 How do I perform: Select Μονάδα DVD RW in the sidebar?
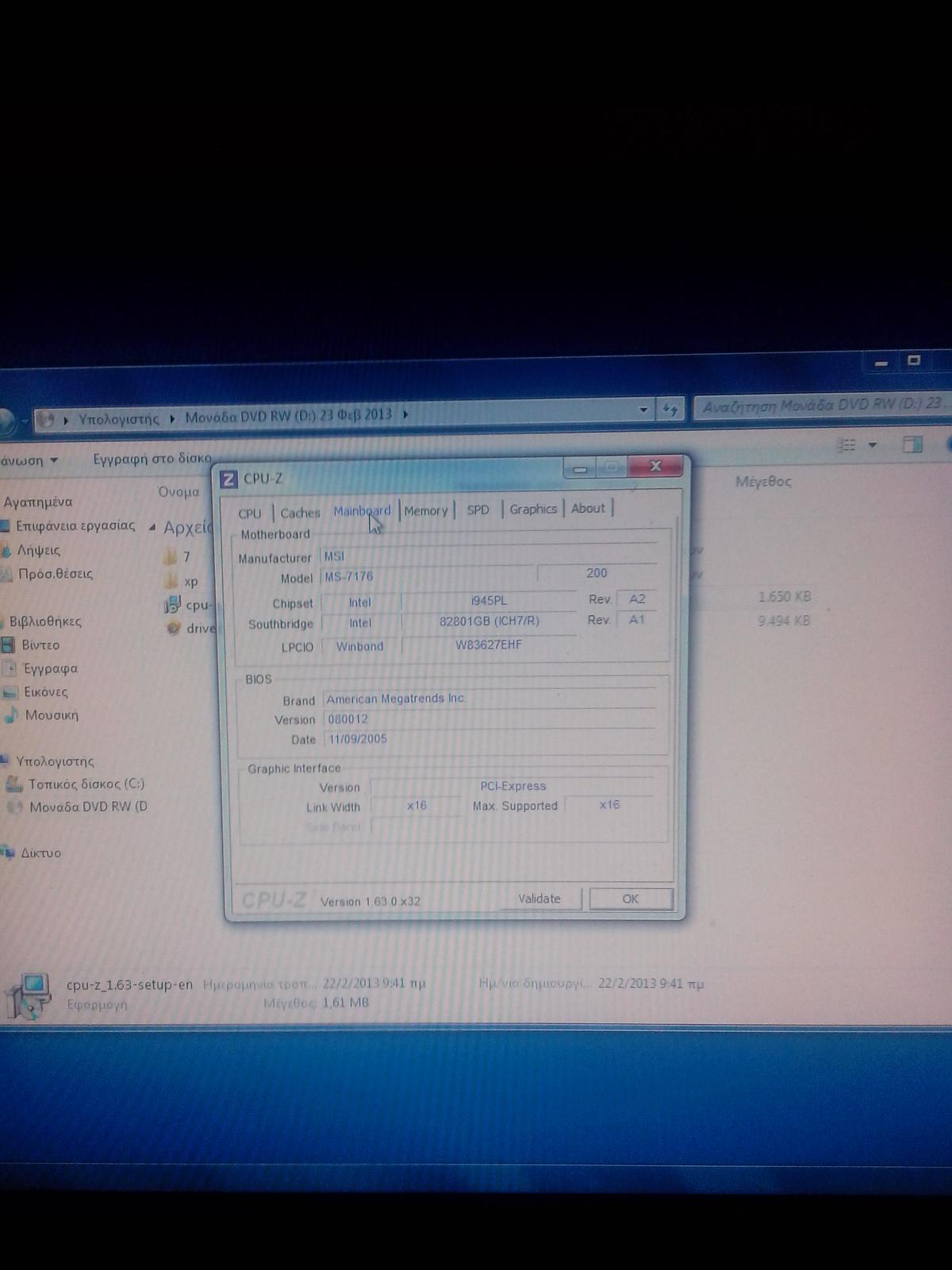pyautogui.click(x=88, y=807)
